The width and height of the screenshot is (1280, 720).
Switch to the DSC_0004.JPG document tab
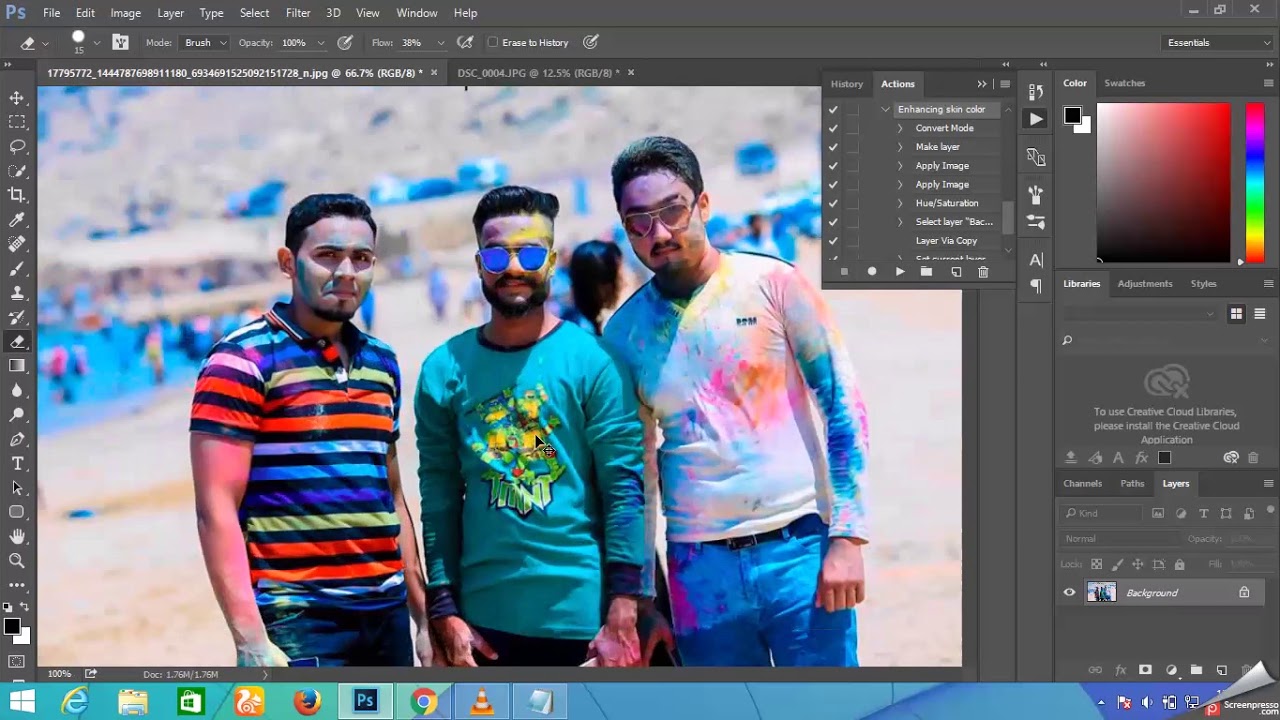538,73
